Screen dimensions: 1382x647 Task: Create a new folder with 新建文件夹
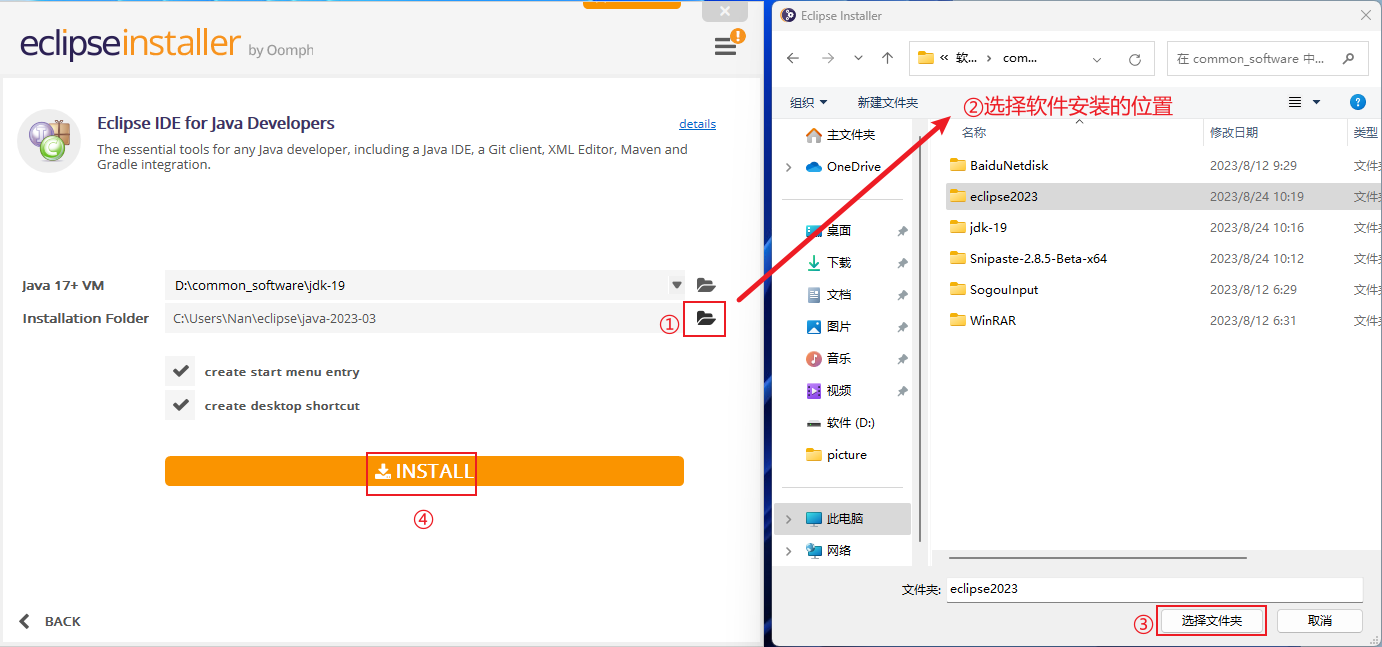pos(887,102)
